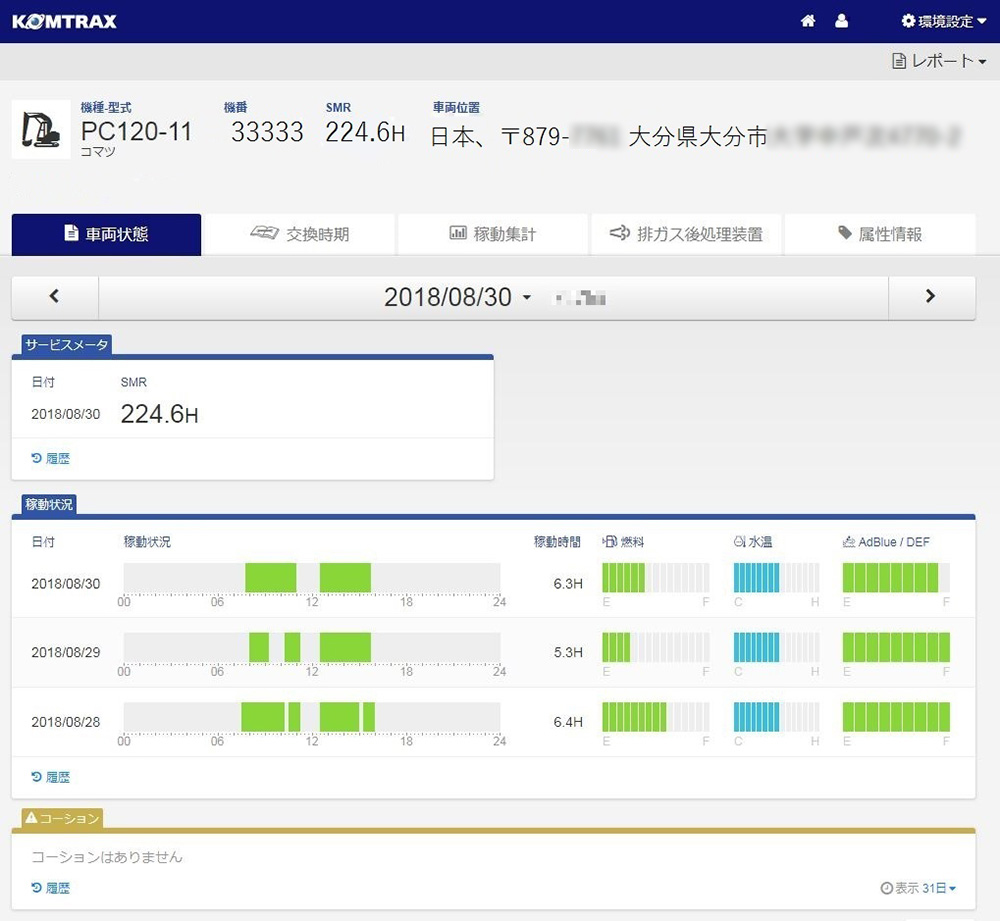This screenshot has height=921, width=1000.
Task: Go to next date with right arrow
Action: point(931,297)
